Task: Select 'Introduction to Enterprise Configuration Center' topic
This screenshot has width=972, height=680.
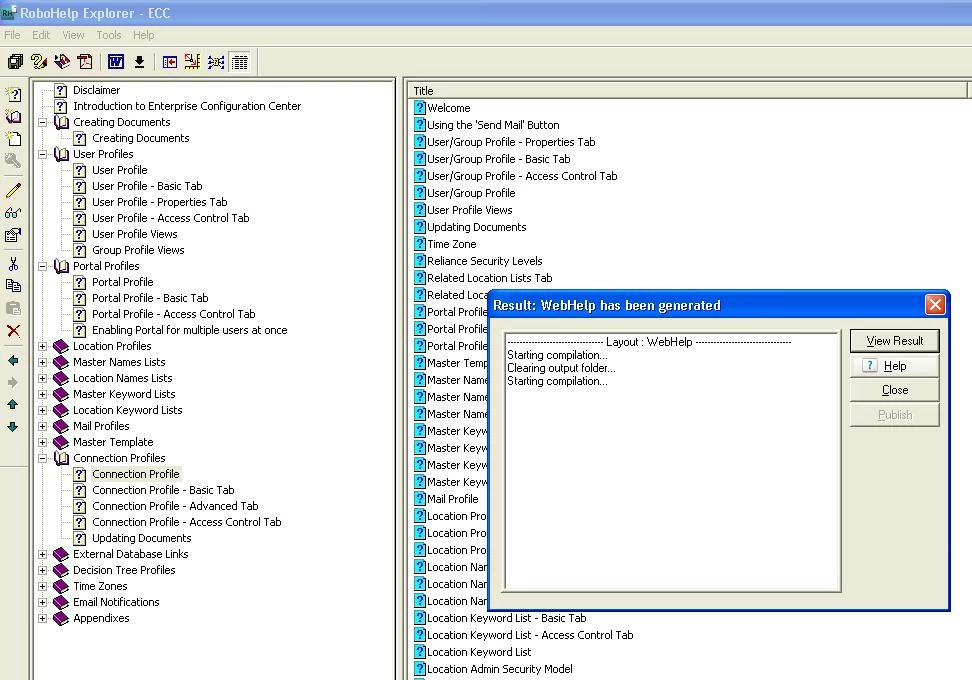Action: tap(187, 107)
